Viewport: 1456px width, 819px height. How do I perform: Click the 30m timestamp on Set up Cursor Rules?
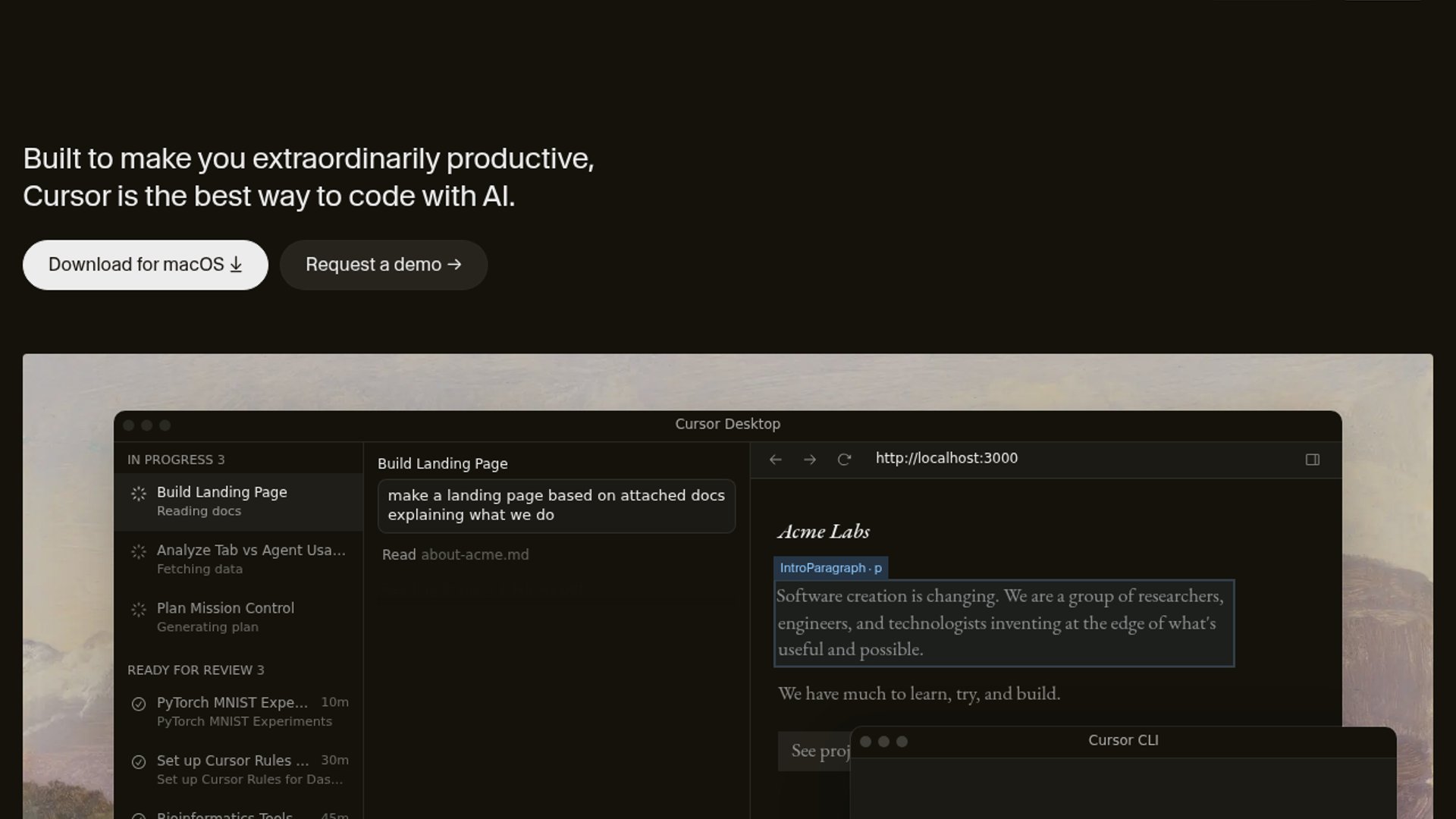pos(335,760)
